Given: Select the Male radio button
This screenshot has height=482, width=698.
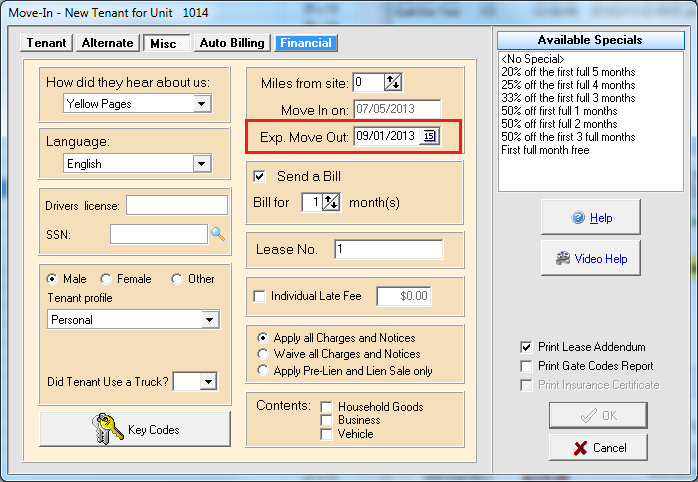Looking at the screenshot, I should (x=52, y=279).
